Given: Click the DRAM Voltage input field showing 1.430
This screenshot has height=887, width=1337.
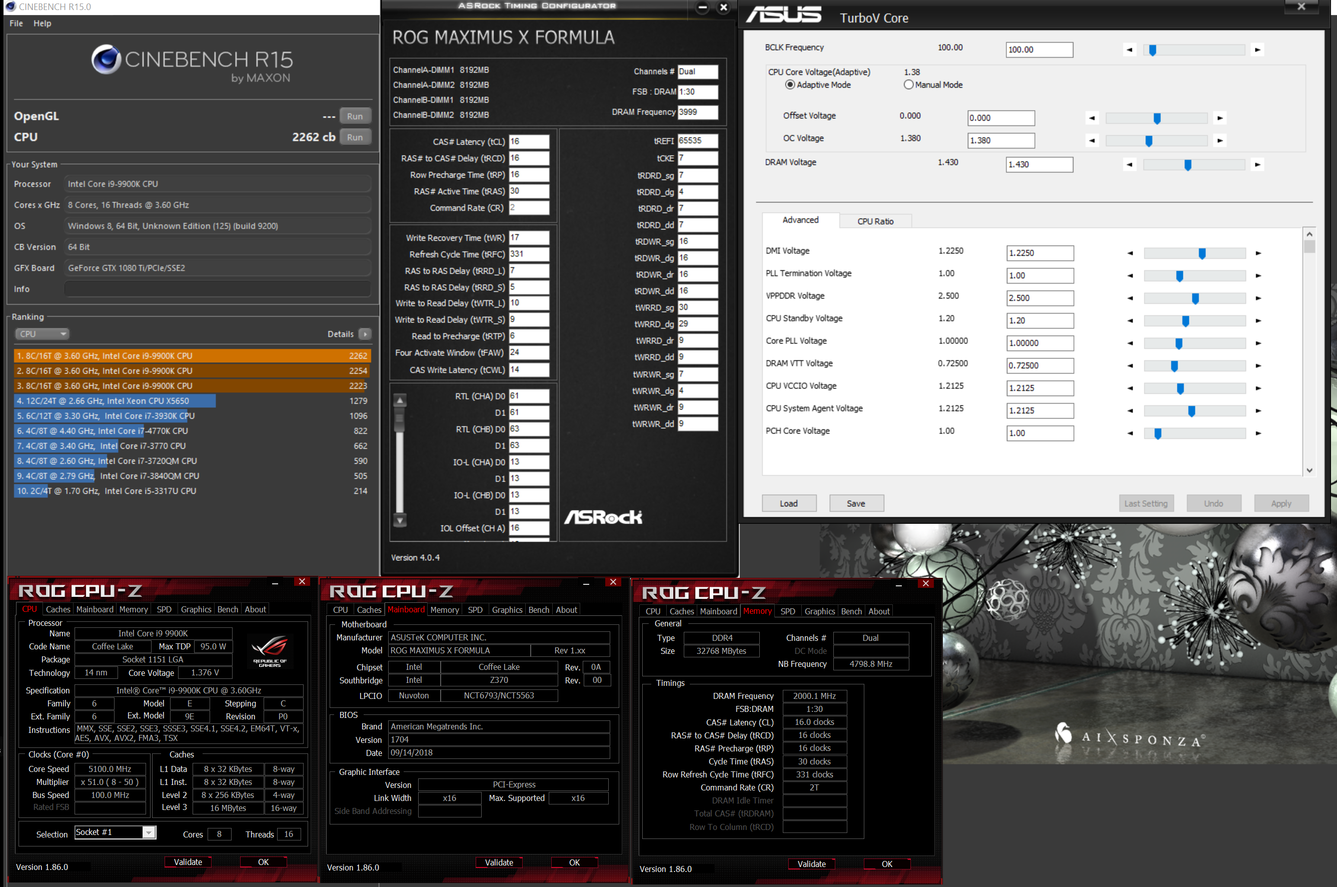Looking at the screenshot, I should pyautogui.click(x=1039, y=165).
